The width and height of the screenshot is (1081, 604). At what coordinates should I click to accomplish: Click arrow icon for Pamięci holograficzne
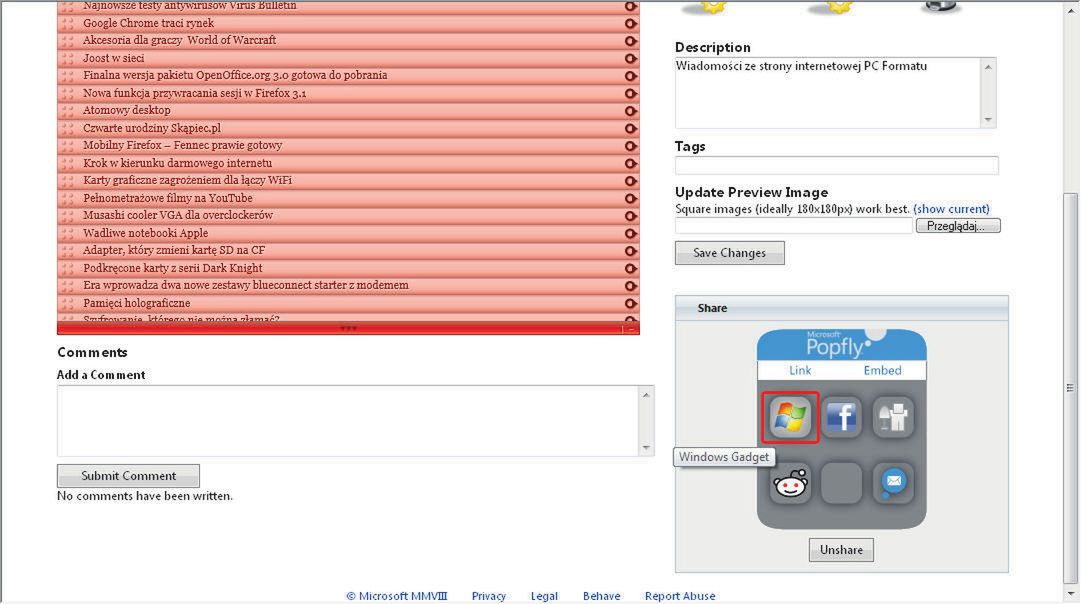[630, 304]
